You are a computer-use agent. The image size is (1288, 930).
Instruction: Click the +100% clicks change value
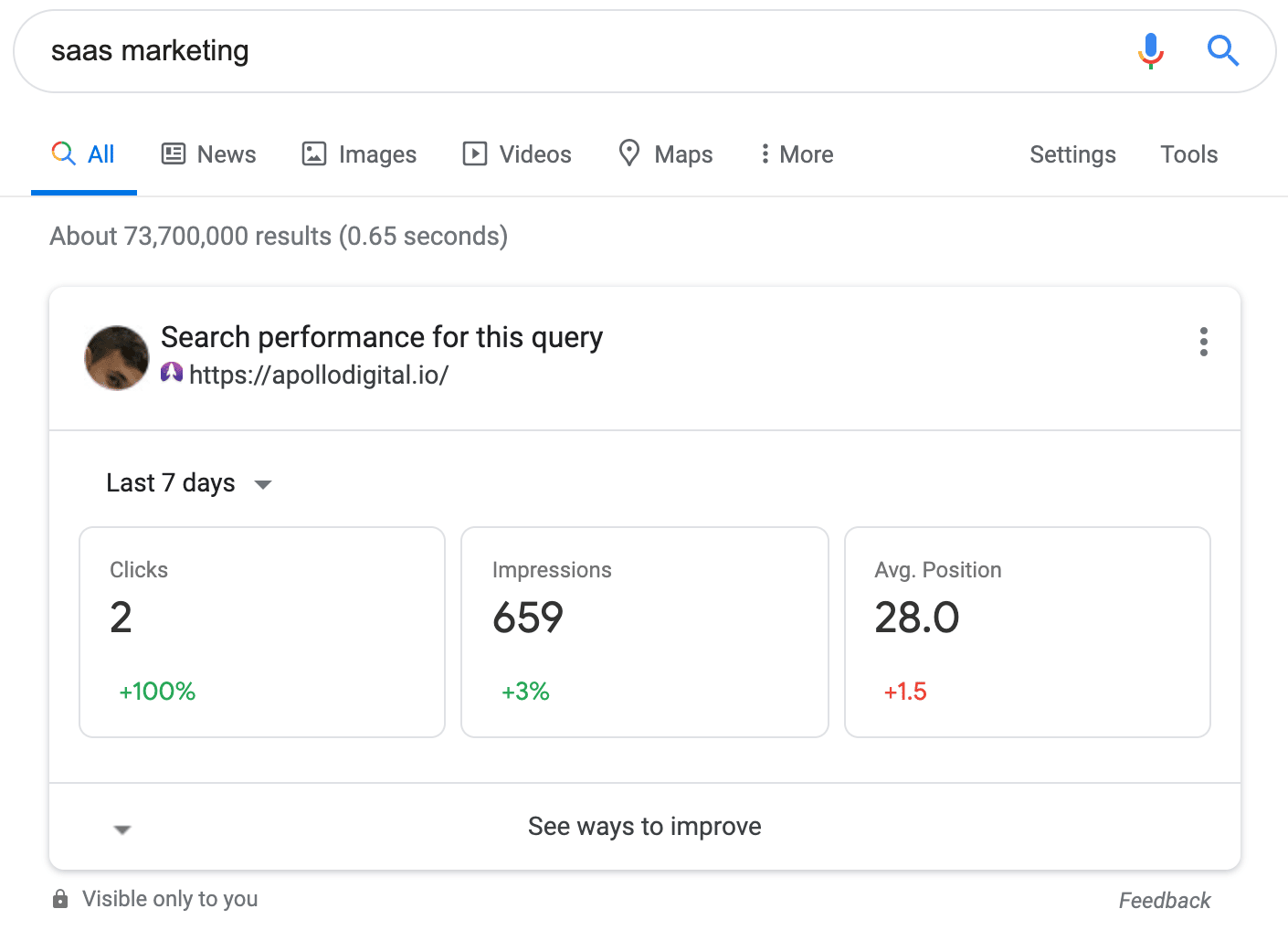[157, 692]
